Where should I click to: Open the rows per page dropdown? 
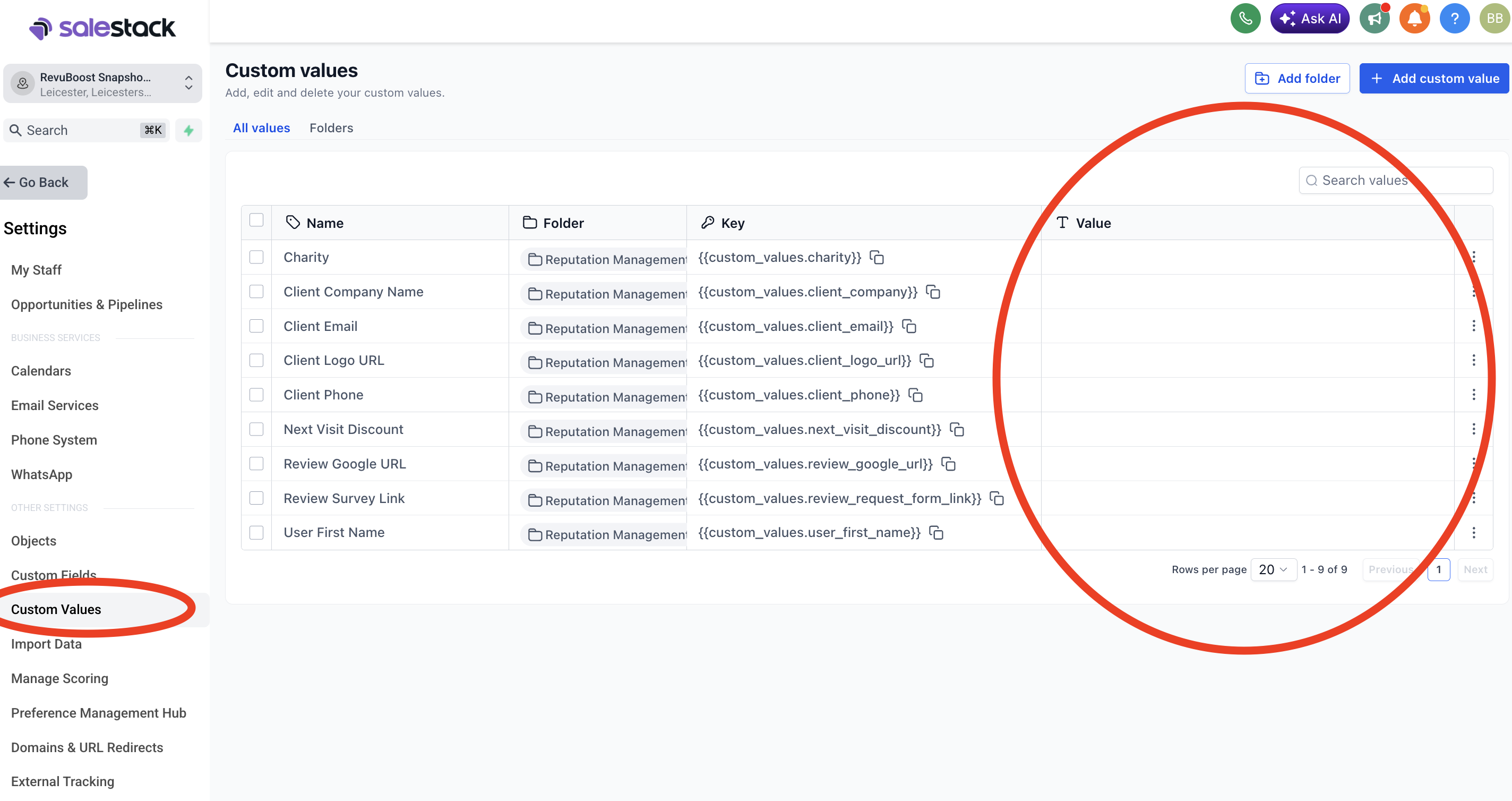[1273, 569]
